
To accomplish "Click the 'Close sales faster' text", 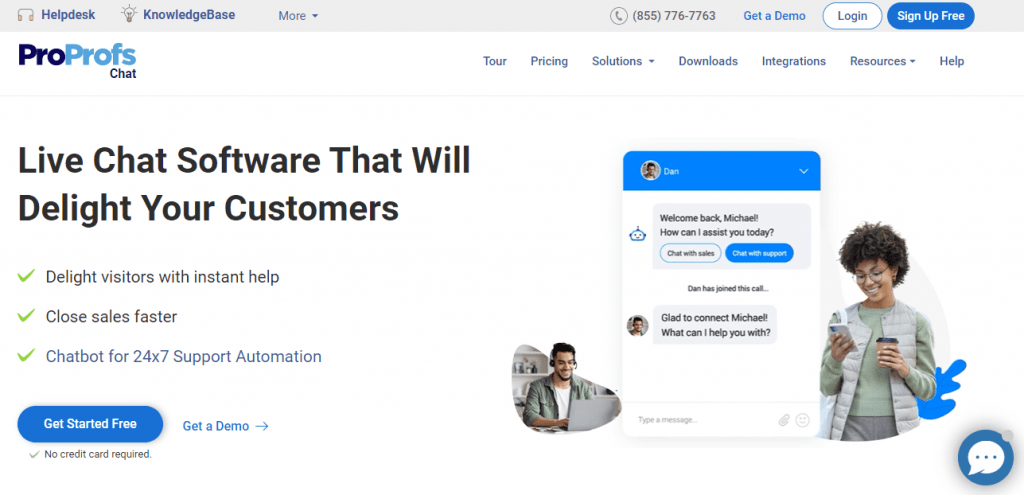I will click(x=111, y=317).
